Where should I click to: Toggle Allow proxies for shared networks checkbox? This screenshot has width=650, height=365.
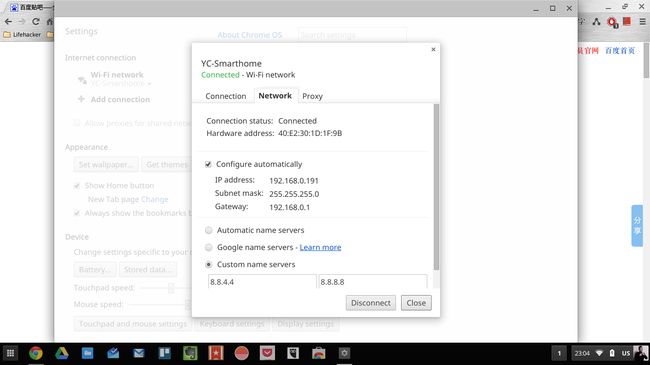[77, 123]
